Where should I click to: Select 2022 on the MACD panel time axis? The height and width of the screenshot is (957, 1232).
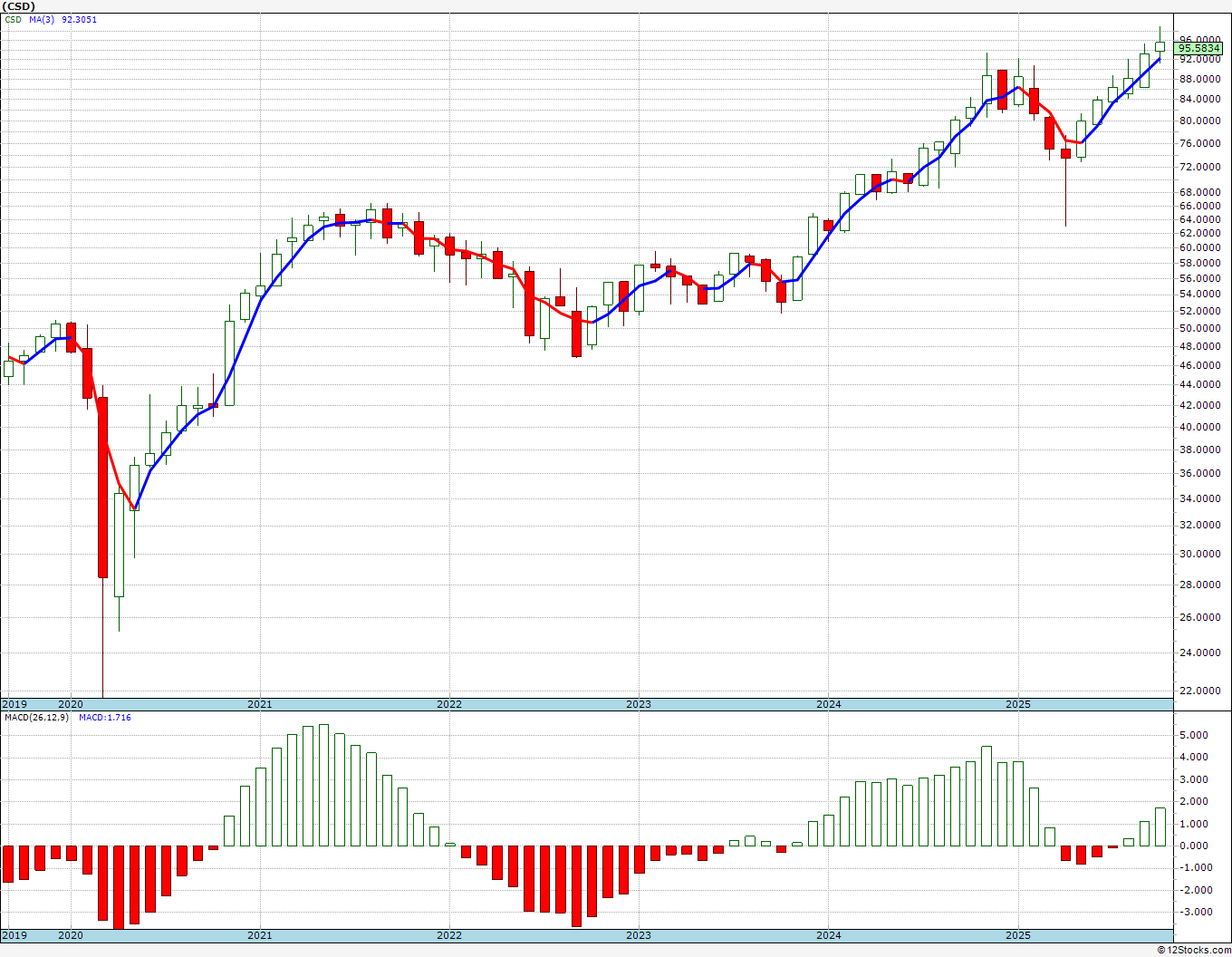tap(449, 935)
